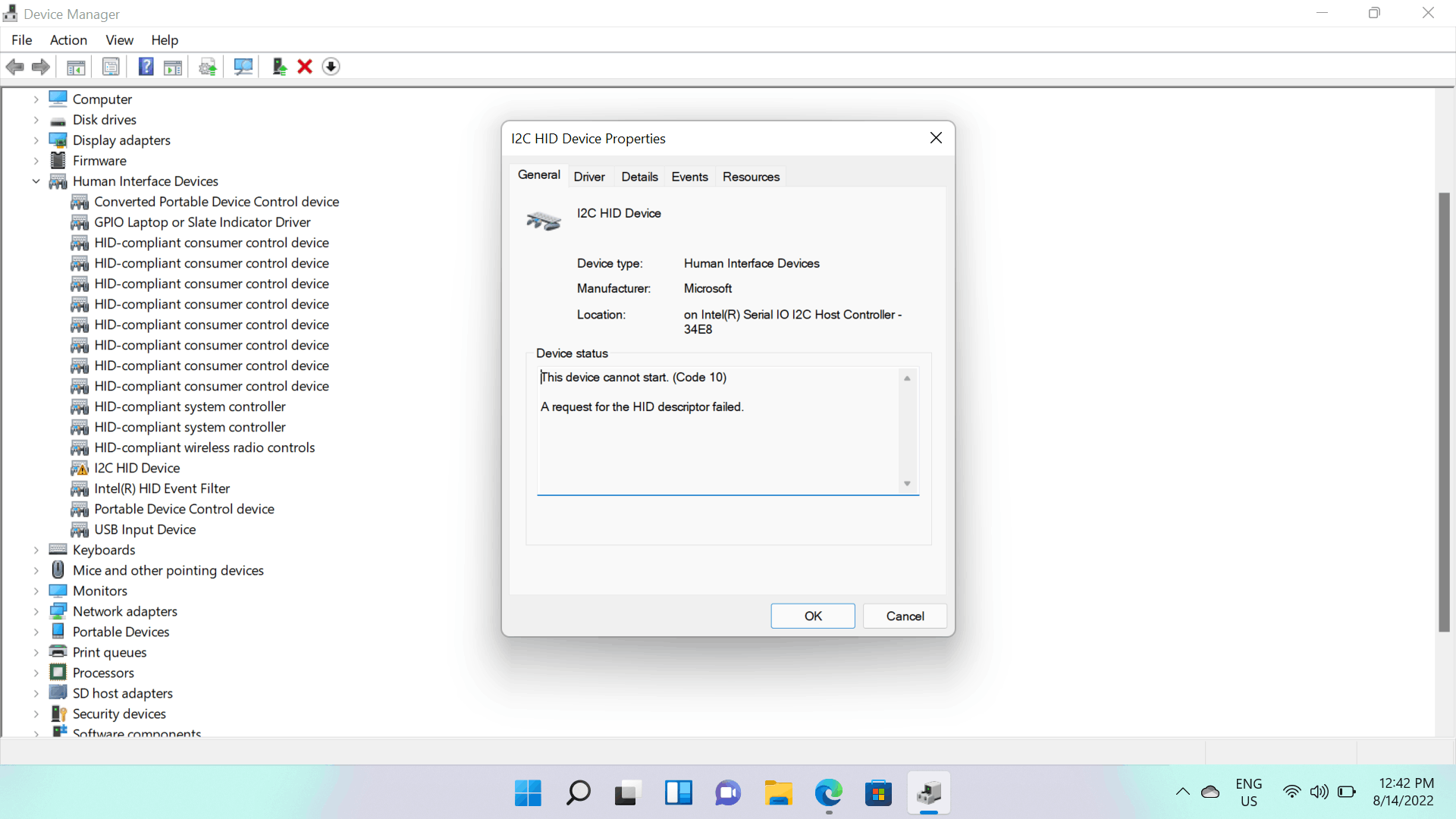Image resolution: width=1456 pixels, height=819 pixels.
Task: Click the Back arrow toolbar icon
Action: (x=15, y=67)
